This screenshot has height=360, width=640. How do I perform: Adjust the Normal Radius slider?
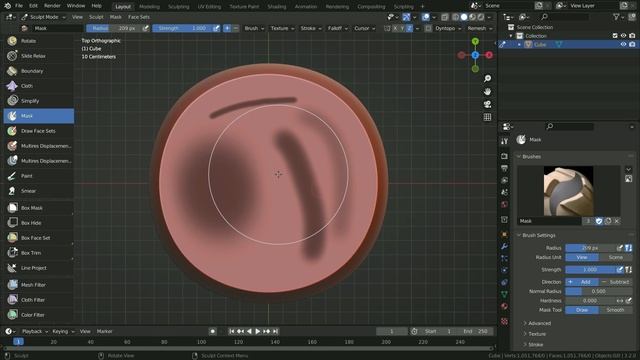coord(598,291)
